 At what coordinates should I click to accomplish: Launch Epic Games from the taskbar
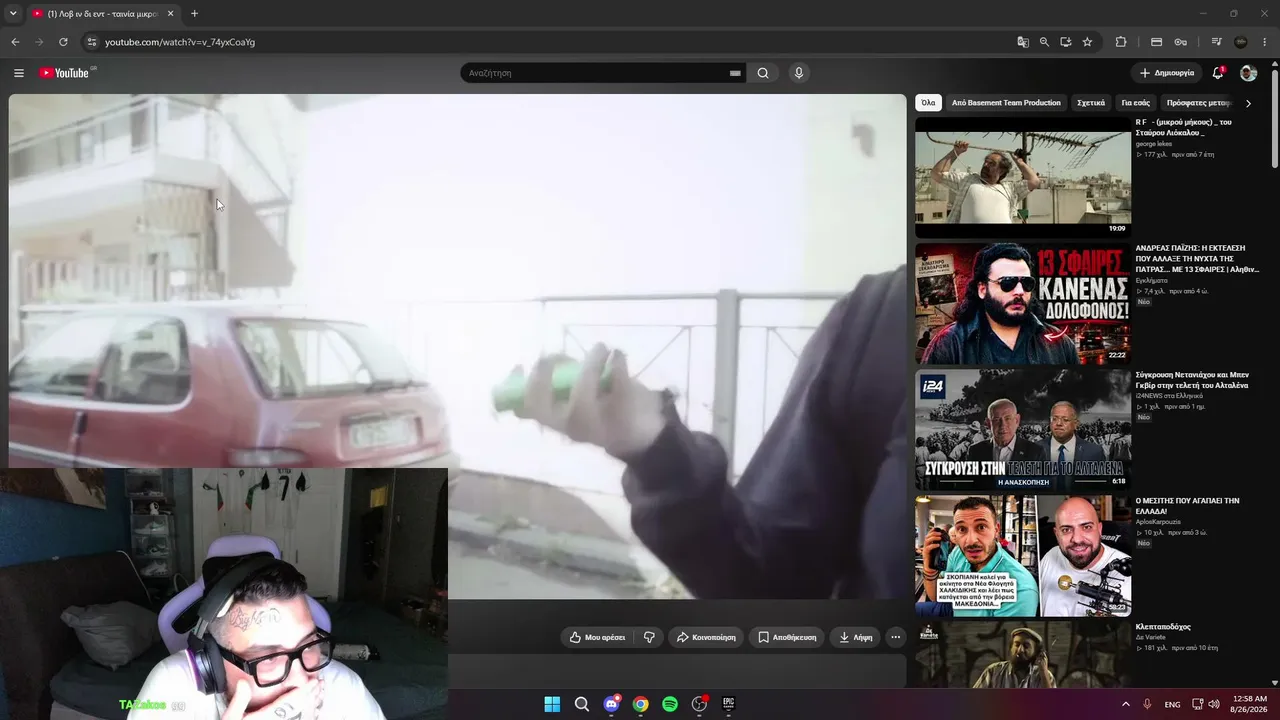[728, 704]
